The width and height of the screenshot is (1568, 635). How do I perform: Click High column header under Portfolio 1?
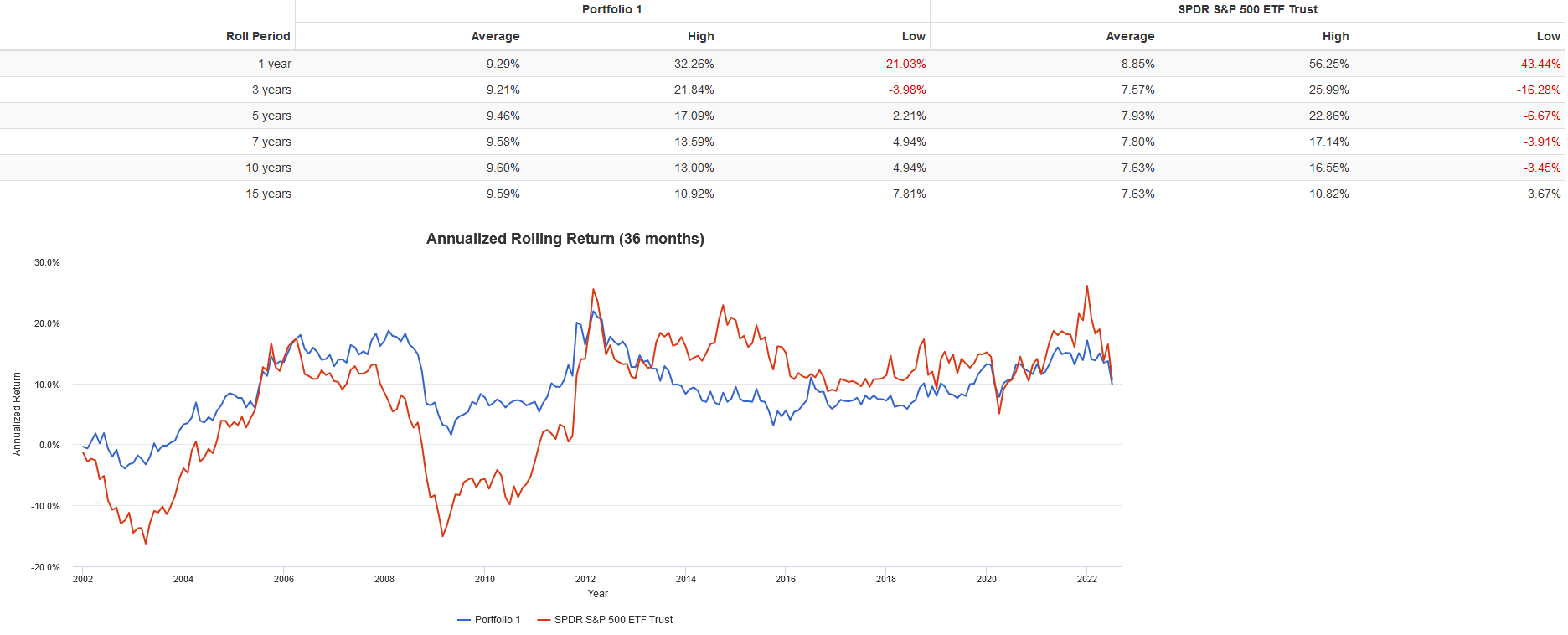[700, 36]
